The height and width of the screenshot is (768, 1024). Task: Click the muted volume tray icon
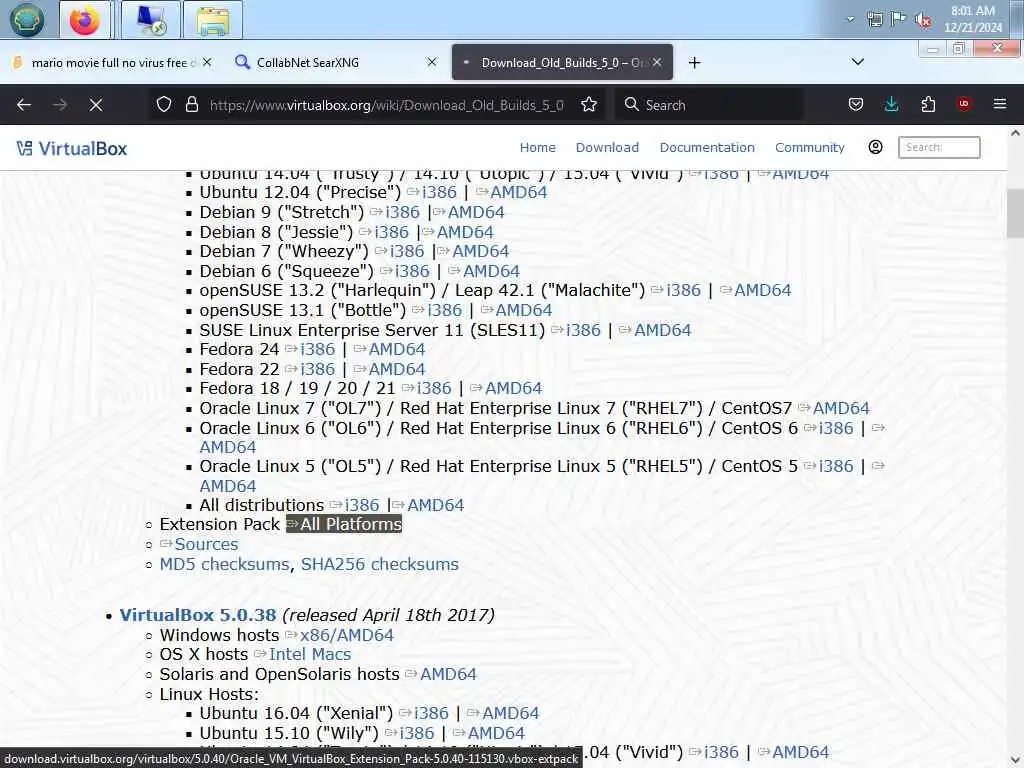click(x=923, y=20)
